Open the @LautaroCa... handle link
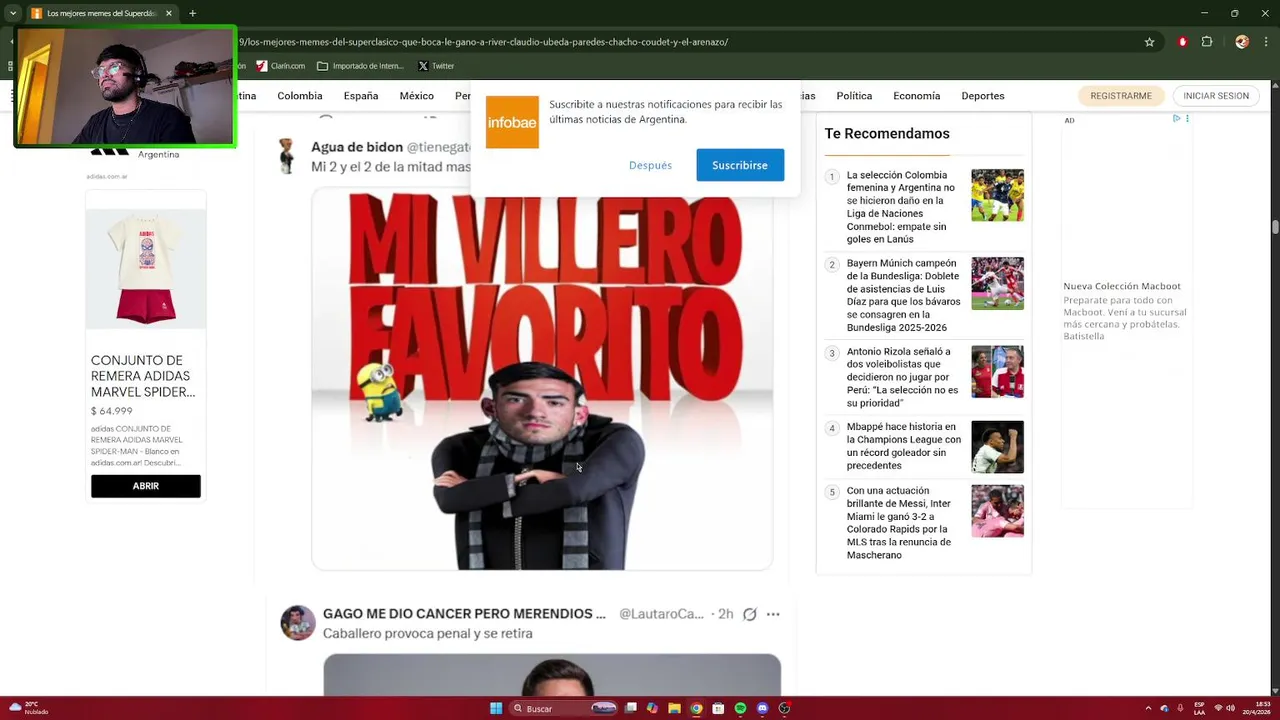Screen dimensions: 1280x720 coord(661,614)
